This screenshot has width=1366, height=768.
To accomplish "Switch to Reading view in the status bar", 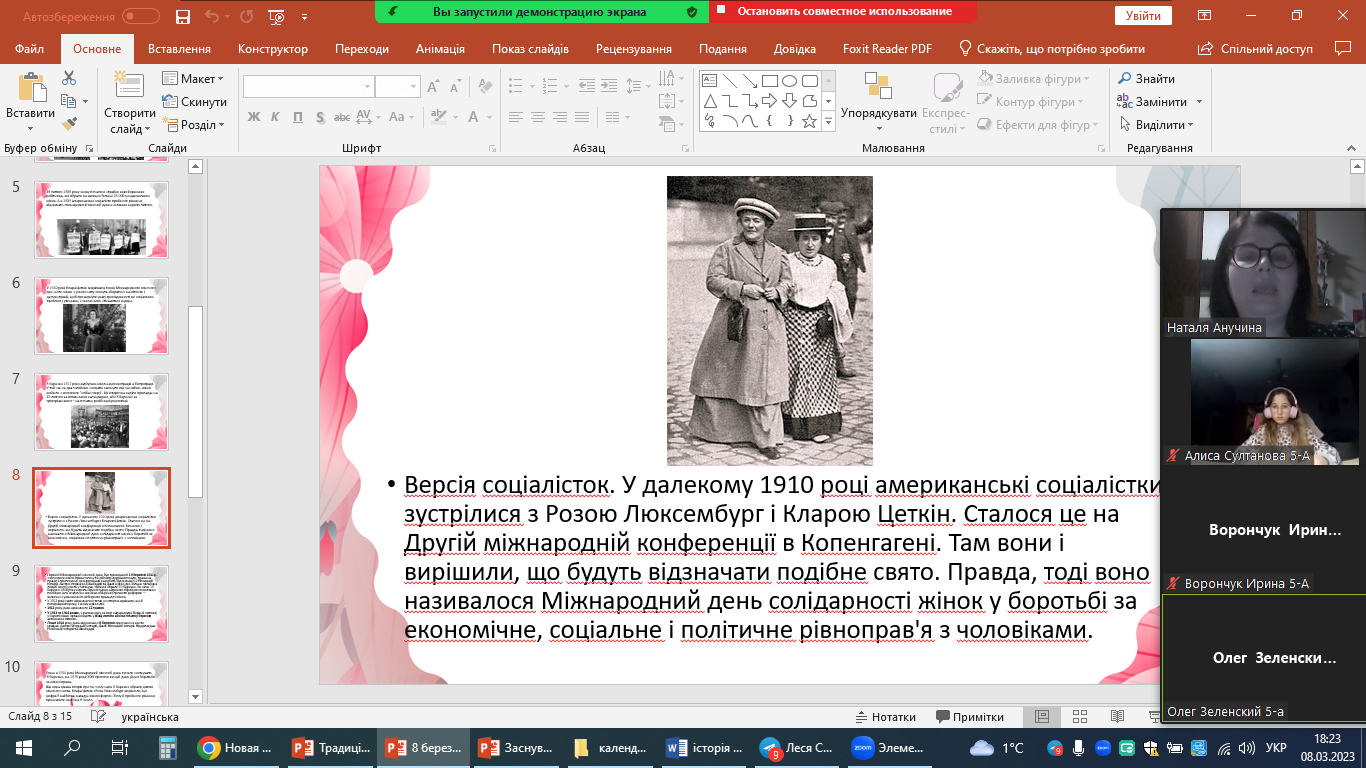I will coord(1116,716).
